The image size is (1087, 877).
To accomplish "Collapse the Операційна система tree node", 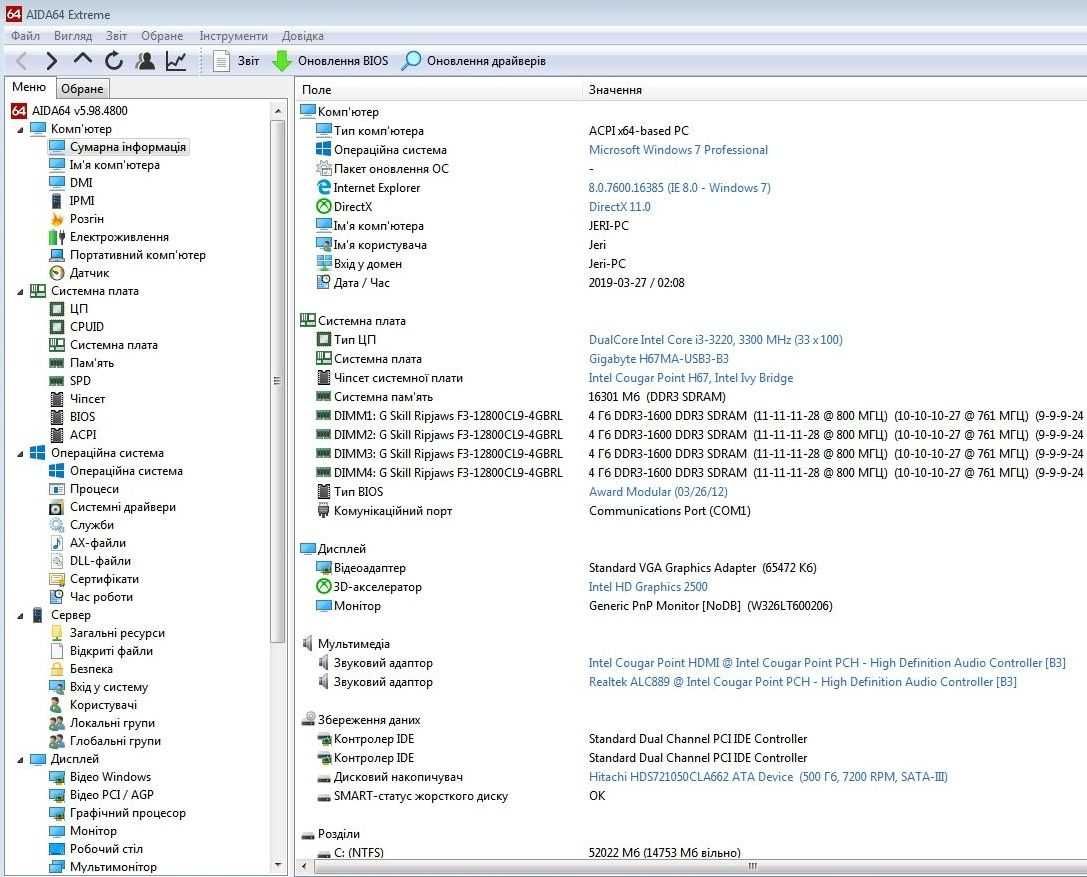I will coord(20,454).
